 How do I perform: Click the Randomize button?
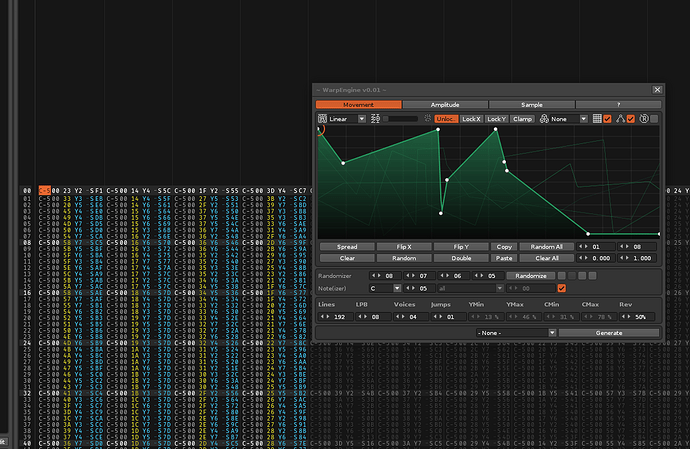tap(530, 275)
